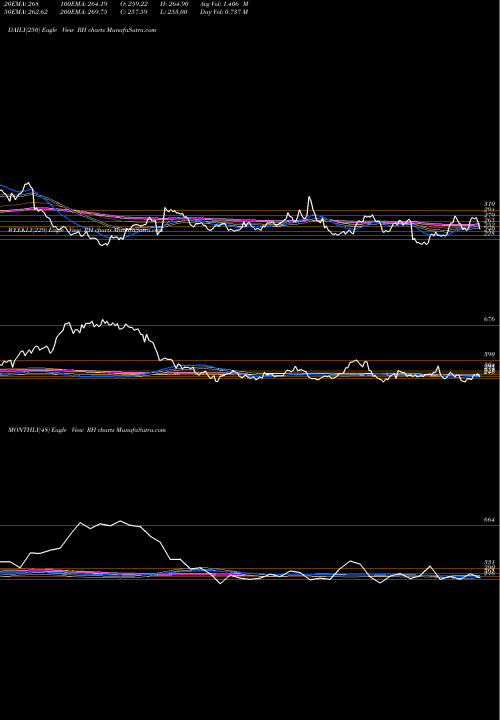Click the 664 level label on monthly chart
Viewport: 500px width, 720px height.
pyautogui.click(x=490, y=520)
